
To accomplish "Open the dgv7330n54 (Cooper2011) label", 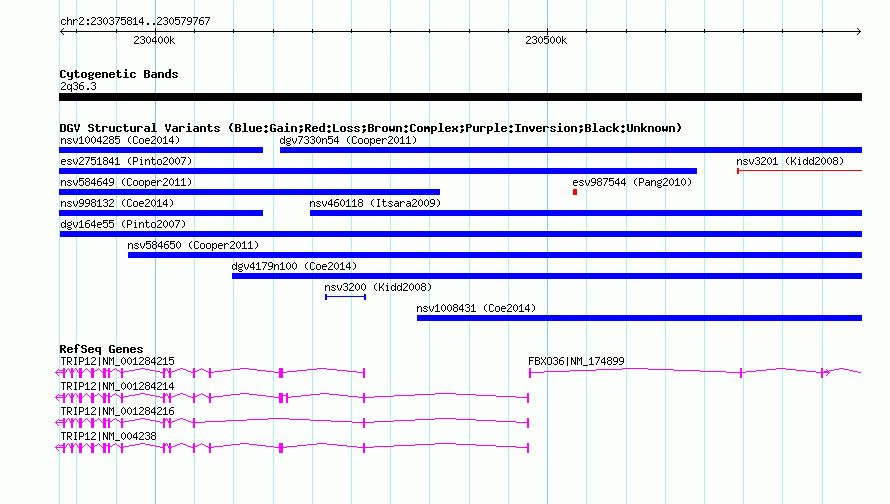I will point(348,140).
